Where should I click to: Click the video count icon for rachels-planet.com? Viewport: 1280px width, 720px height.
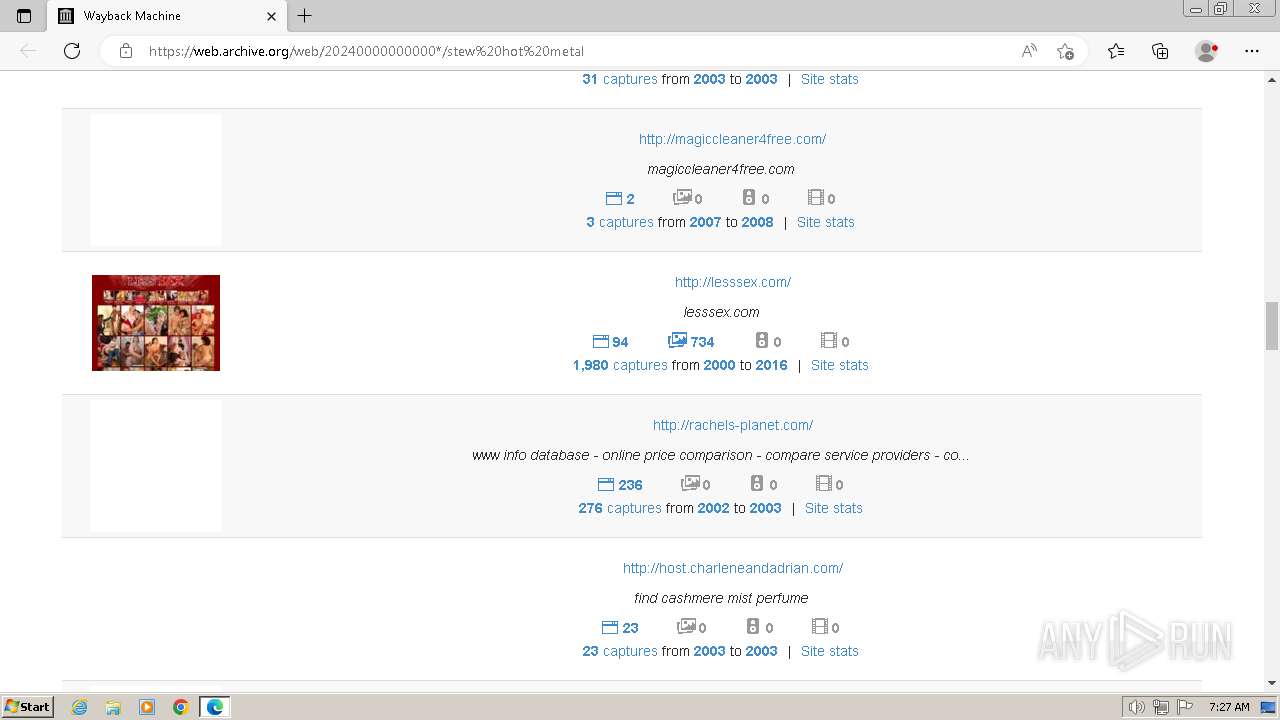[823, 484]
